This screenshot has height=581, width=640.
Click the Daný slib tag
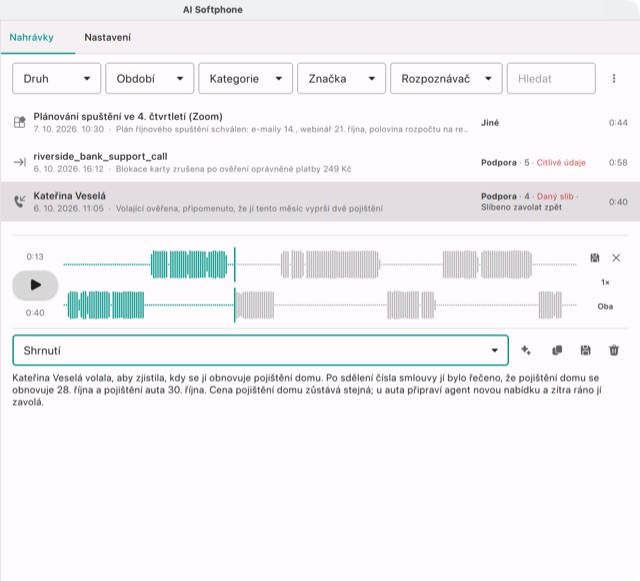tap(555, 196)
